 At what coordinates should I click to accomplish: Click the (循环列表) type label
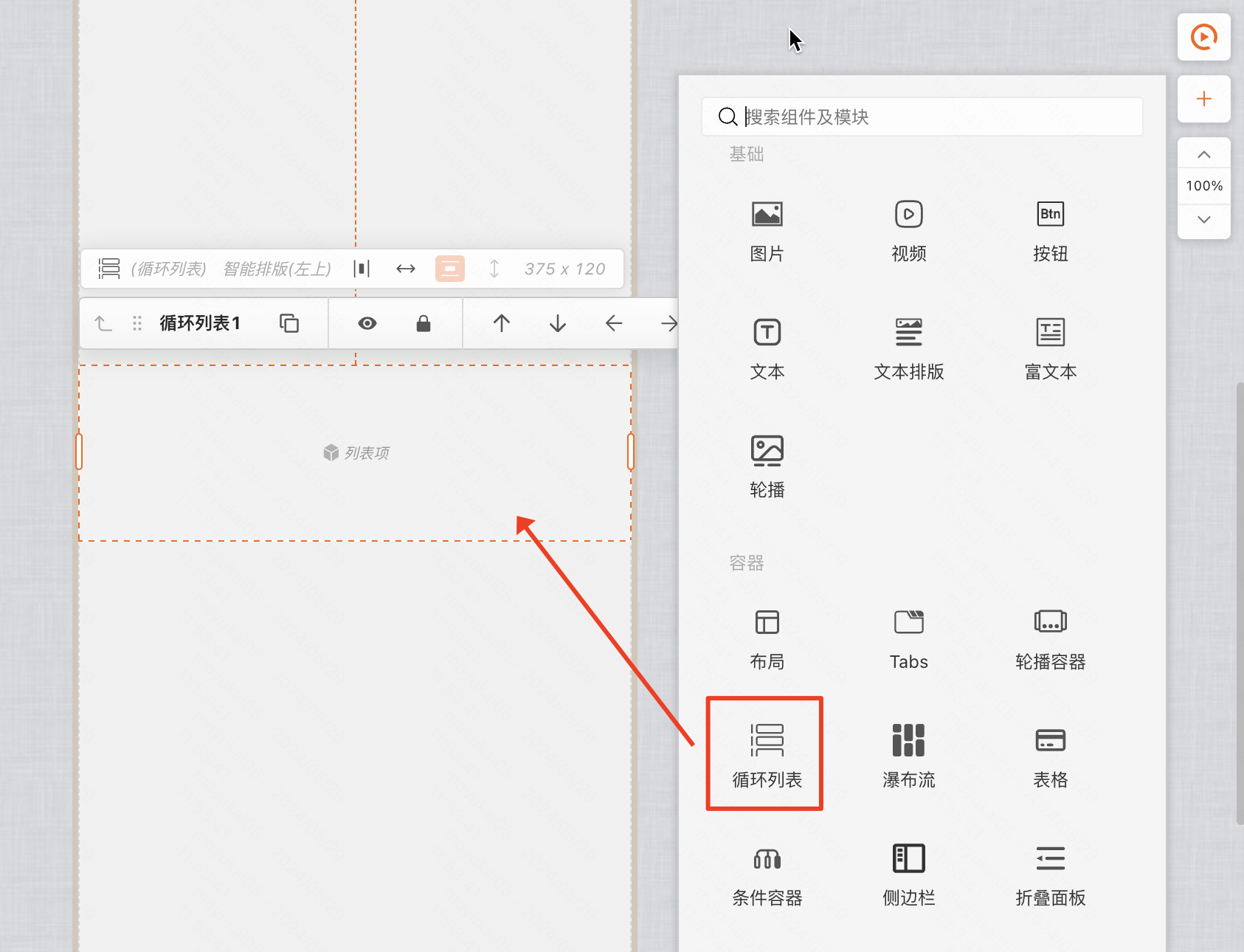(x=168, y=269)
